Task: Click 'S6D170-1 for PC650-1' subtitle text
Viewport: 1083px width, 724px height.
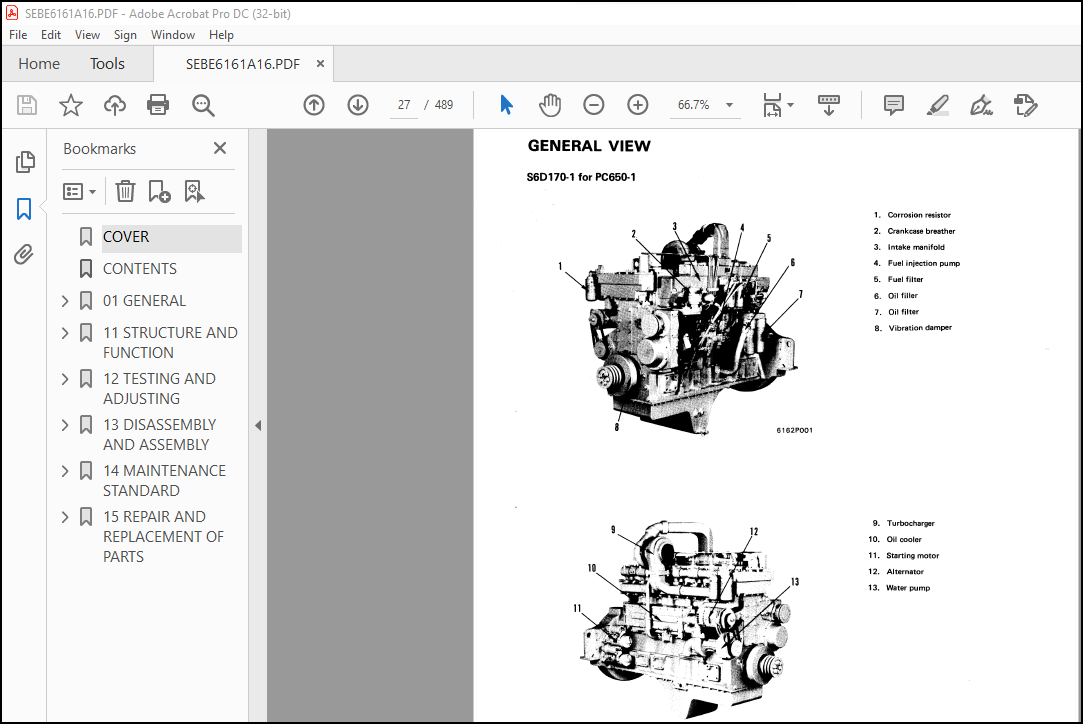Action: pos(581,177)
